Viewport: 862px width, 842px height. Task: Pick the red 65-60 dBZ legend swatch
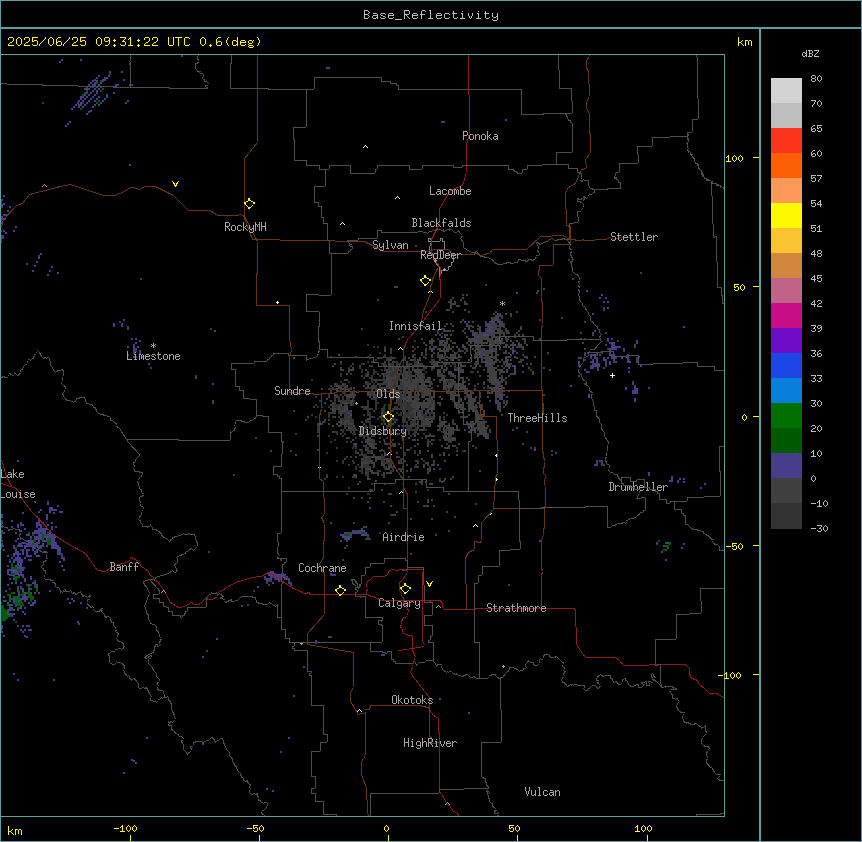[x=786, y=140]
